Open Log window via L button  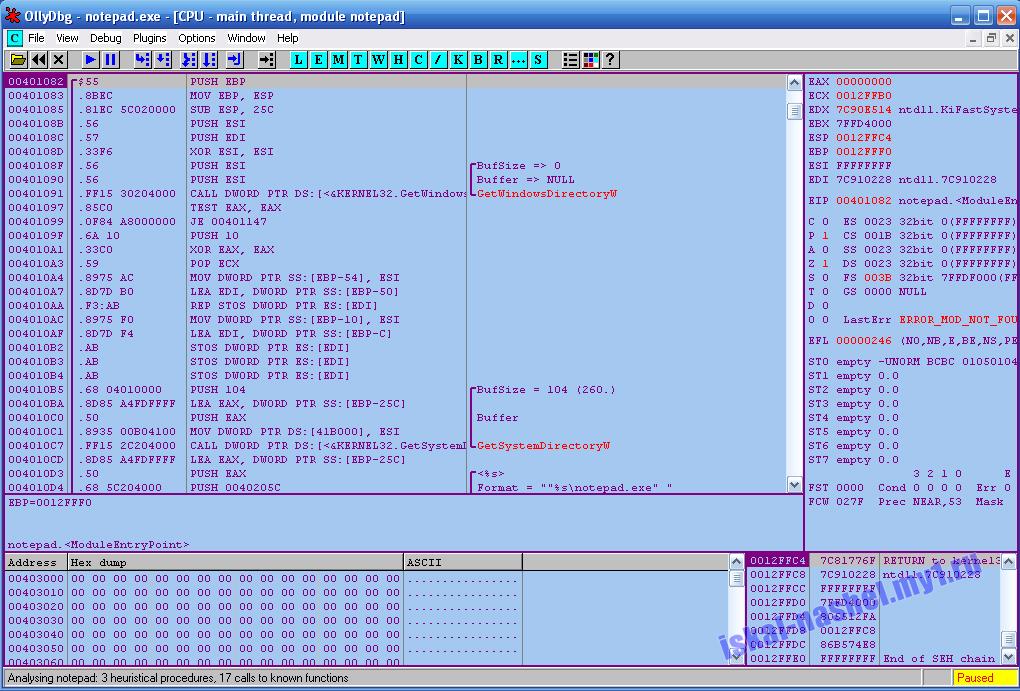(298, 60)
